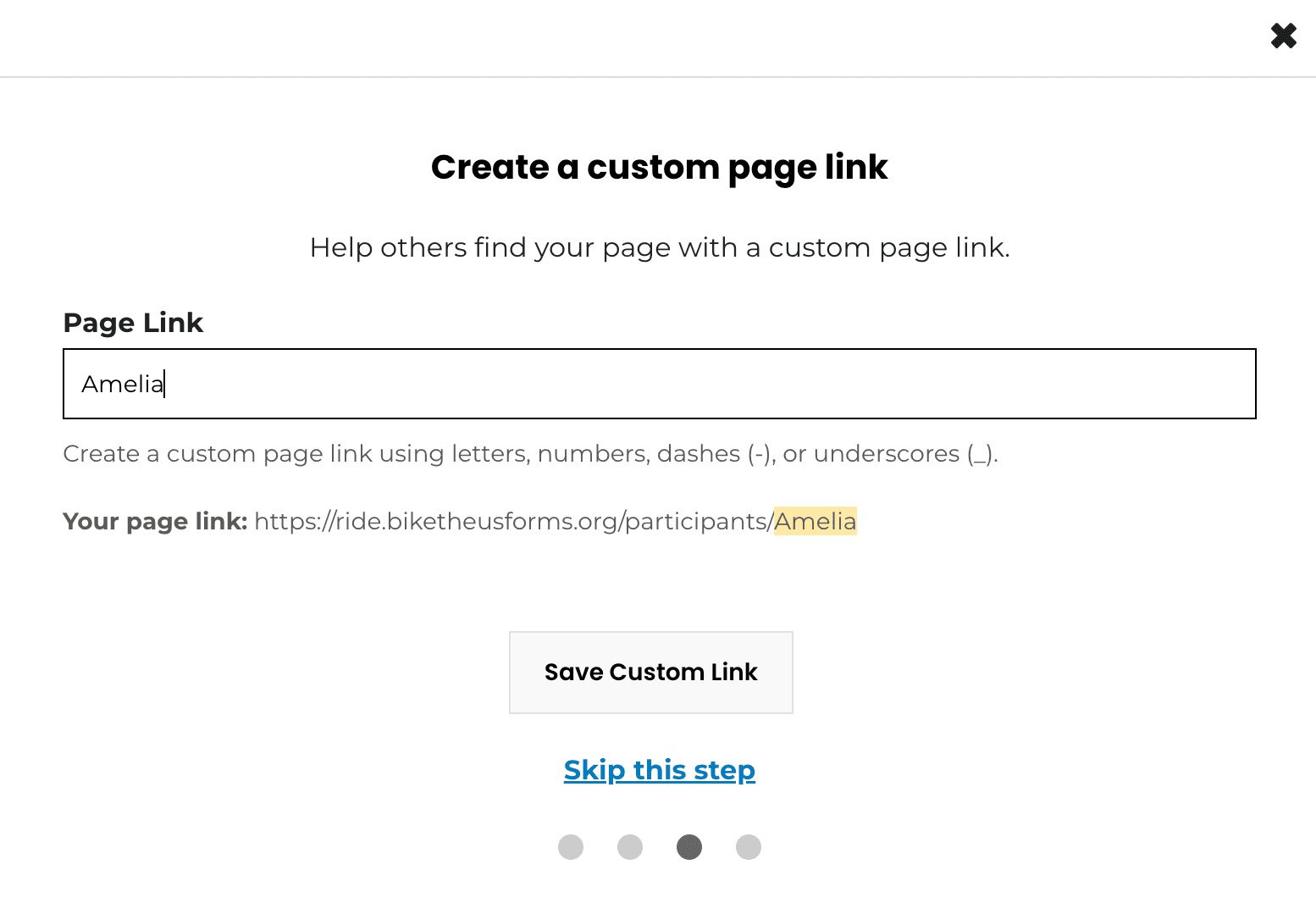Click the Page Link field label
The image size is (1316, 903).
(133, 323)
